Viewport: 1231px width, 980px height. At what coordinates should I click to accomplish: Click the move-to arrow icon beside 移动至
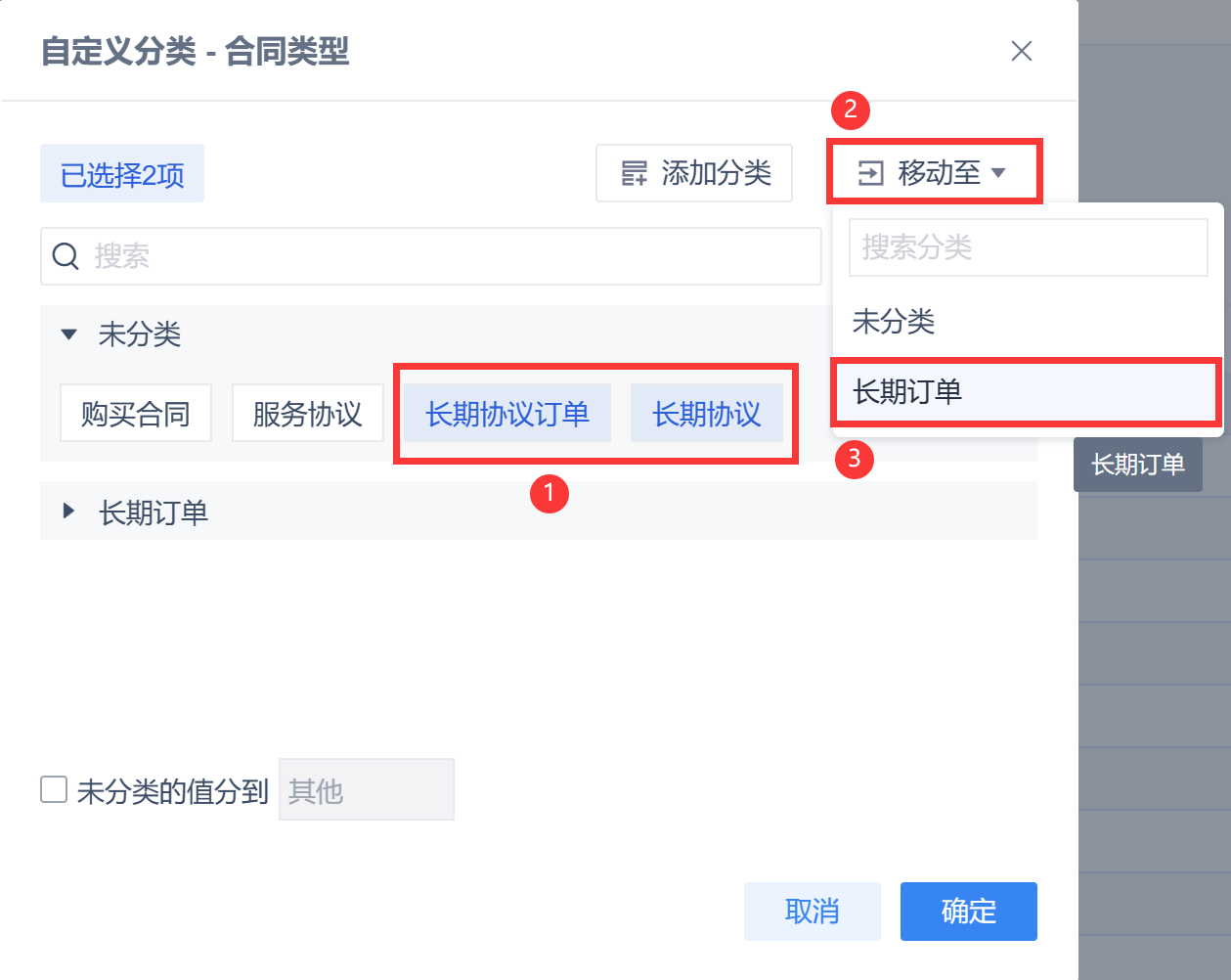click(870, 173)
